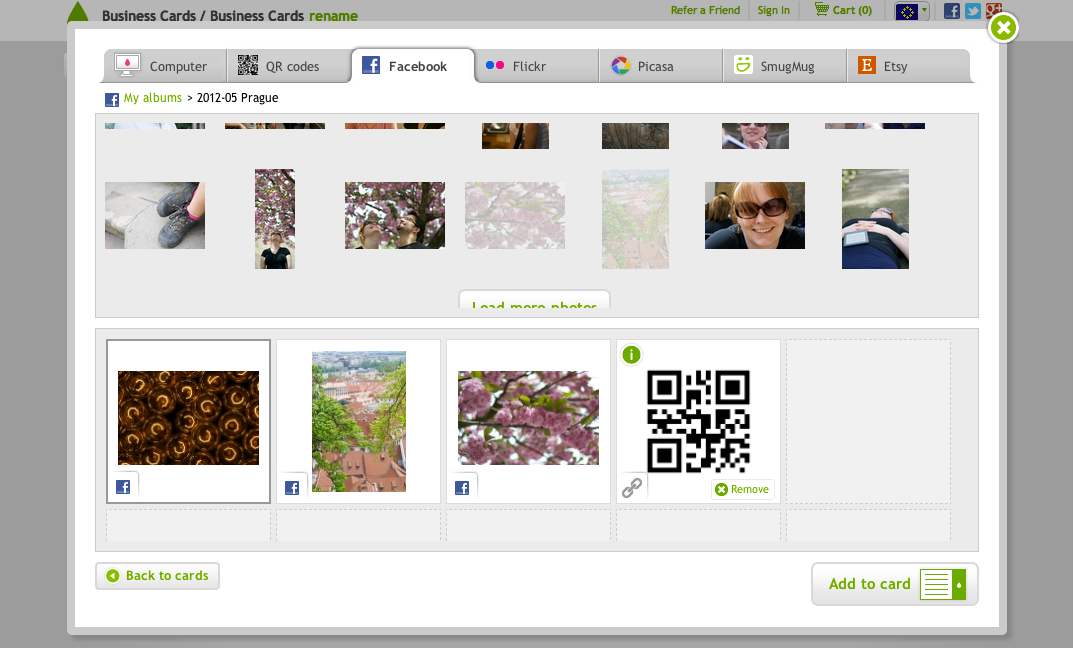Click Facebook icon beside My albums
This screenshot has height=648, width=1073.
[112, 99]
